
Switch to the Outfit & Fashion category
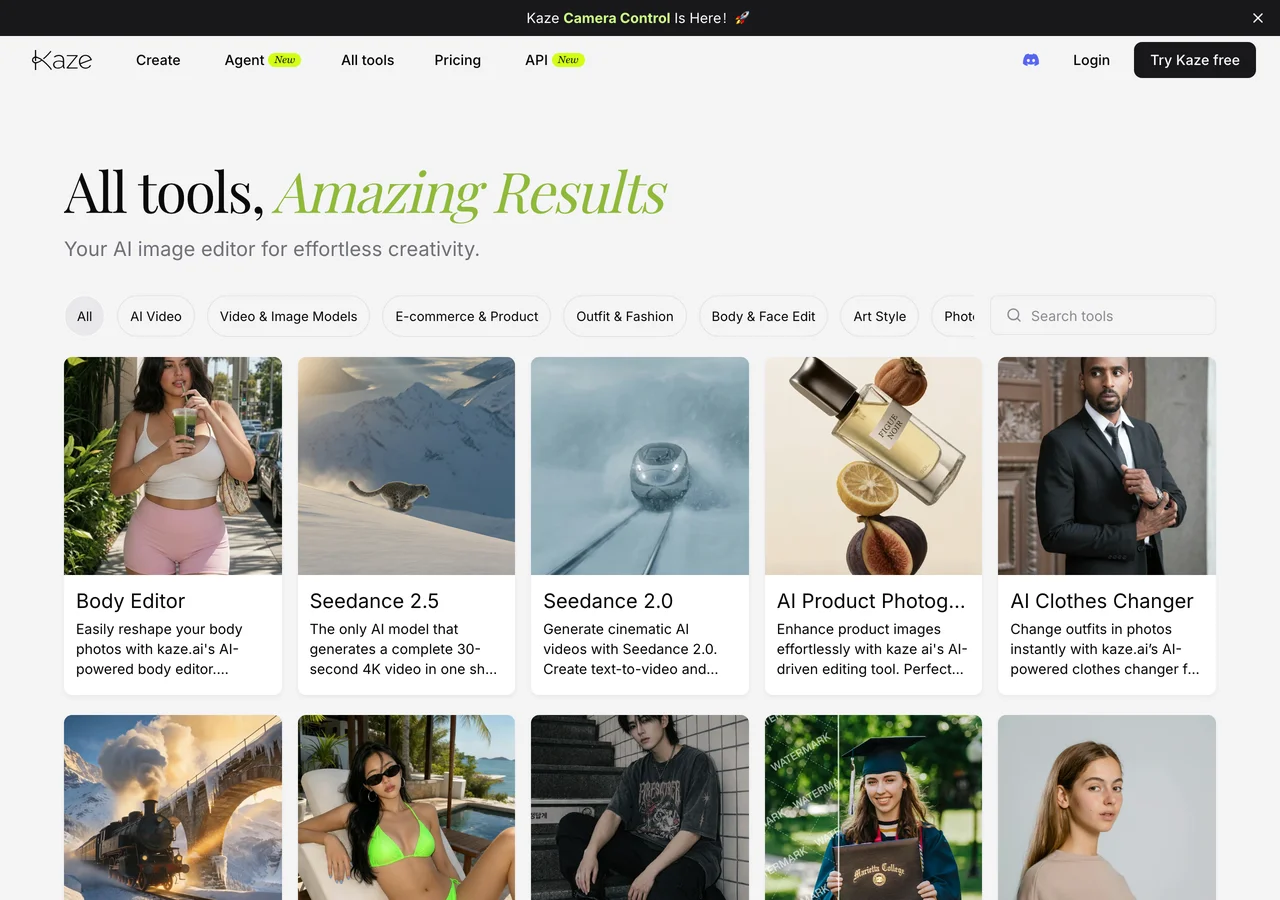(625, 316)
